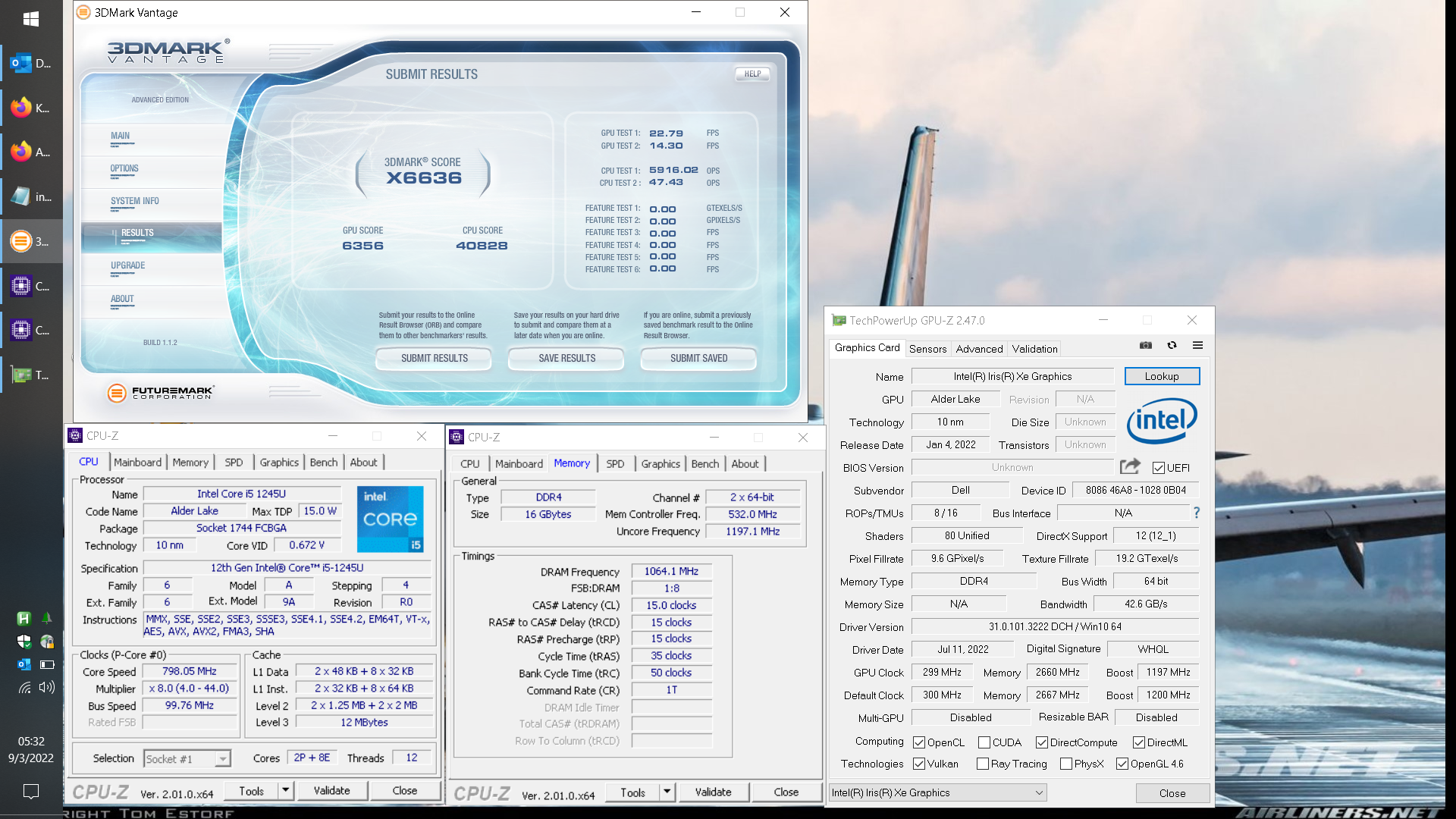Toggle the UEFI checkbox
Screen dimensions: 1456x819
[1158, 468]
